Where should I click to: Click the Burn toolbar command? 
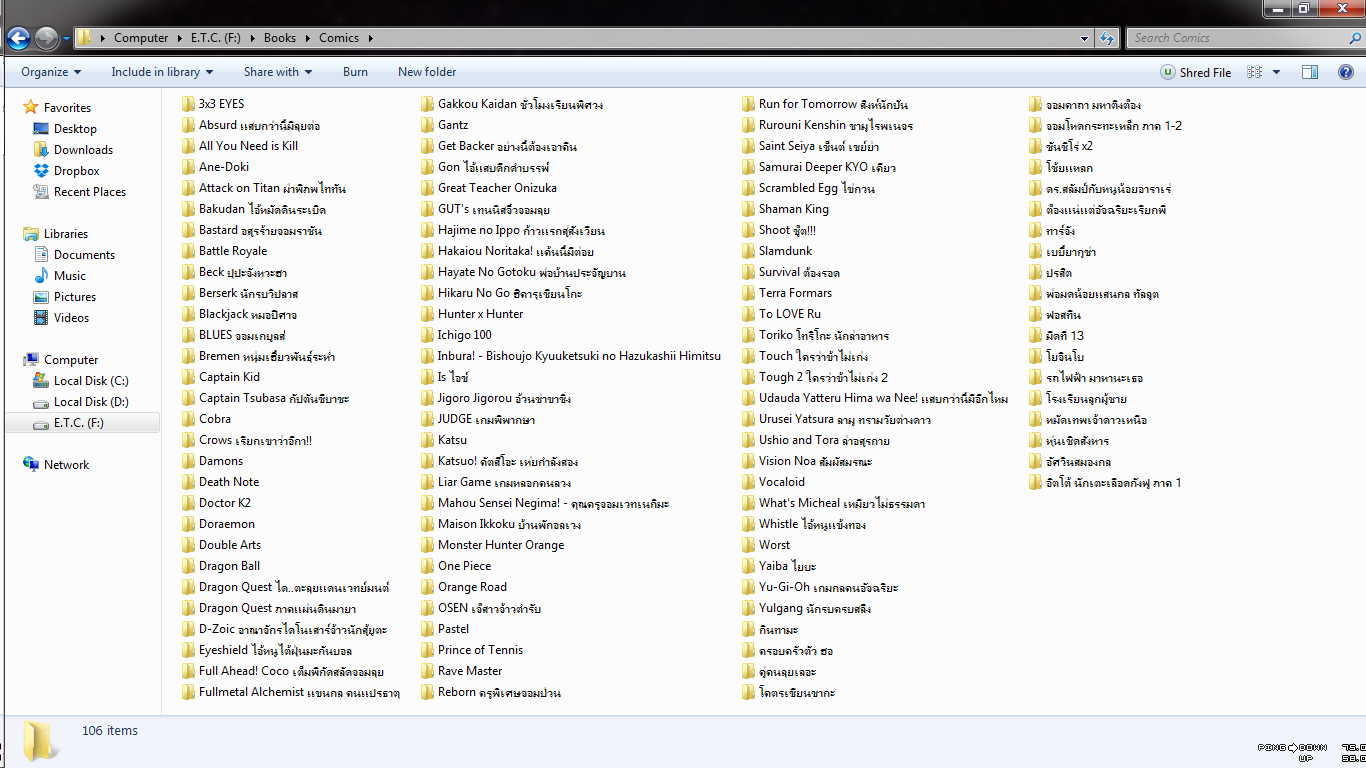355,72
